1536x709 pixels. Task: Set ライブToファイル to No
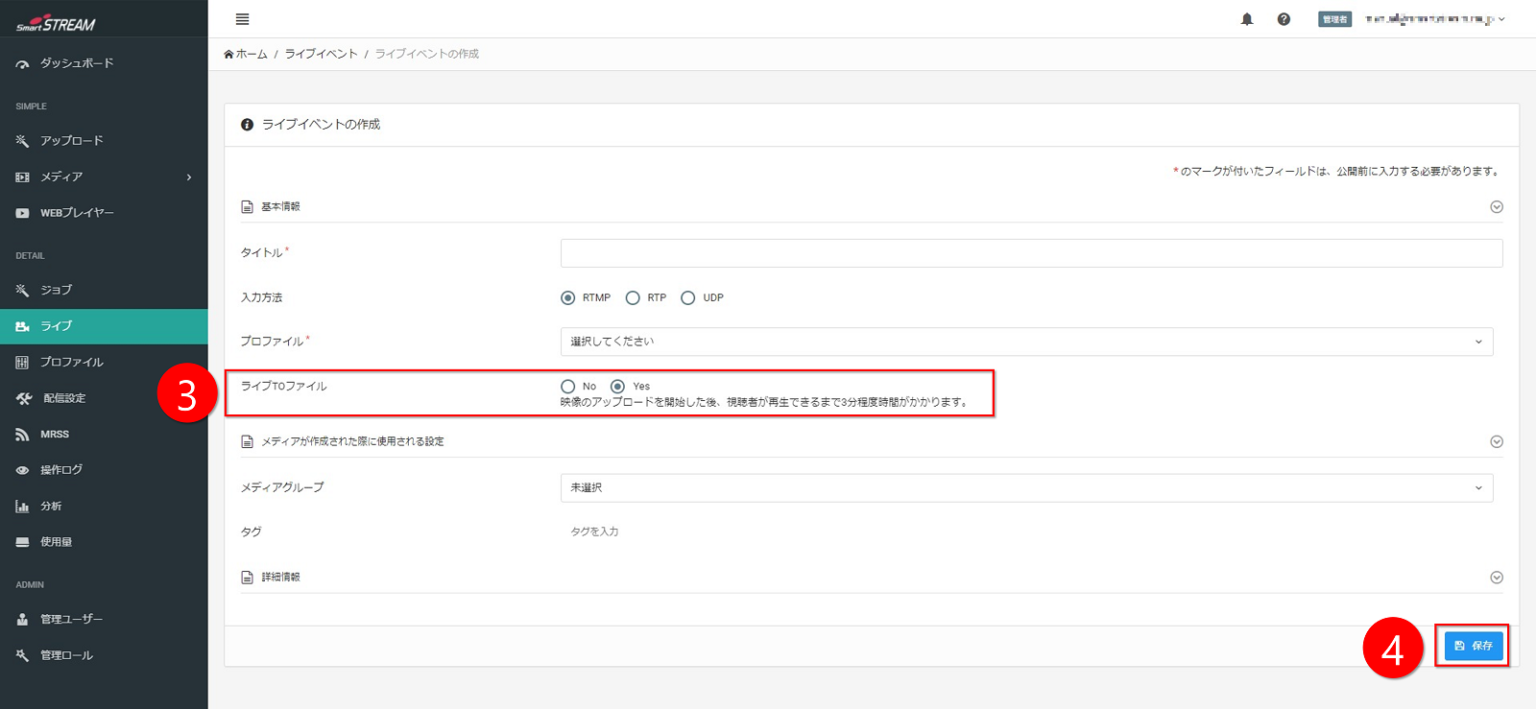(x=568, y=386)
